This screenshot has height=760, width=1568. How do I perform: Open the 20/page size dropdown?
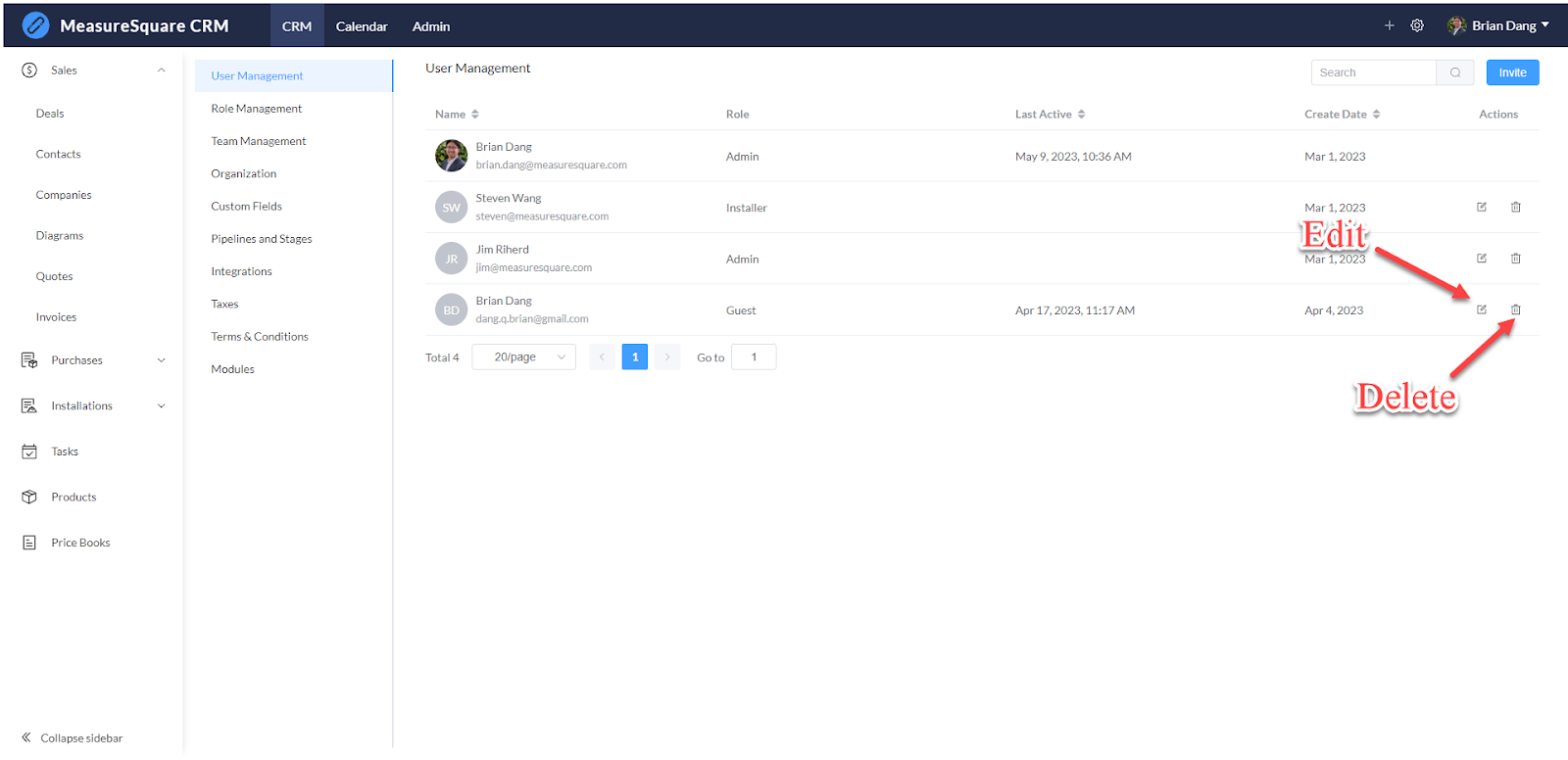pos(523,357)
